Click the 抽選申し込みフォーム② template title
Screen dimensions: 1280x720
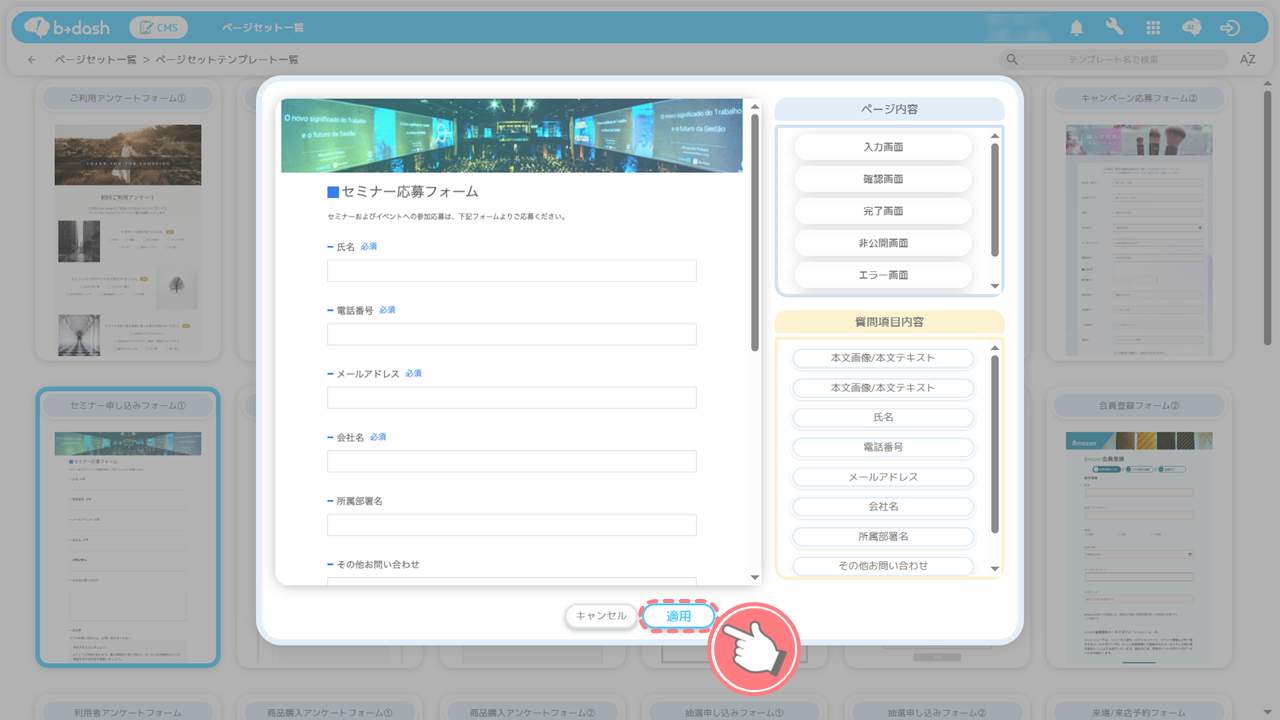pos(937,713)
